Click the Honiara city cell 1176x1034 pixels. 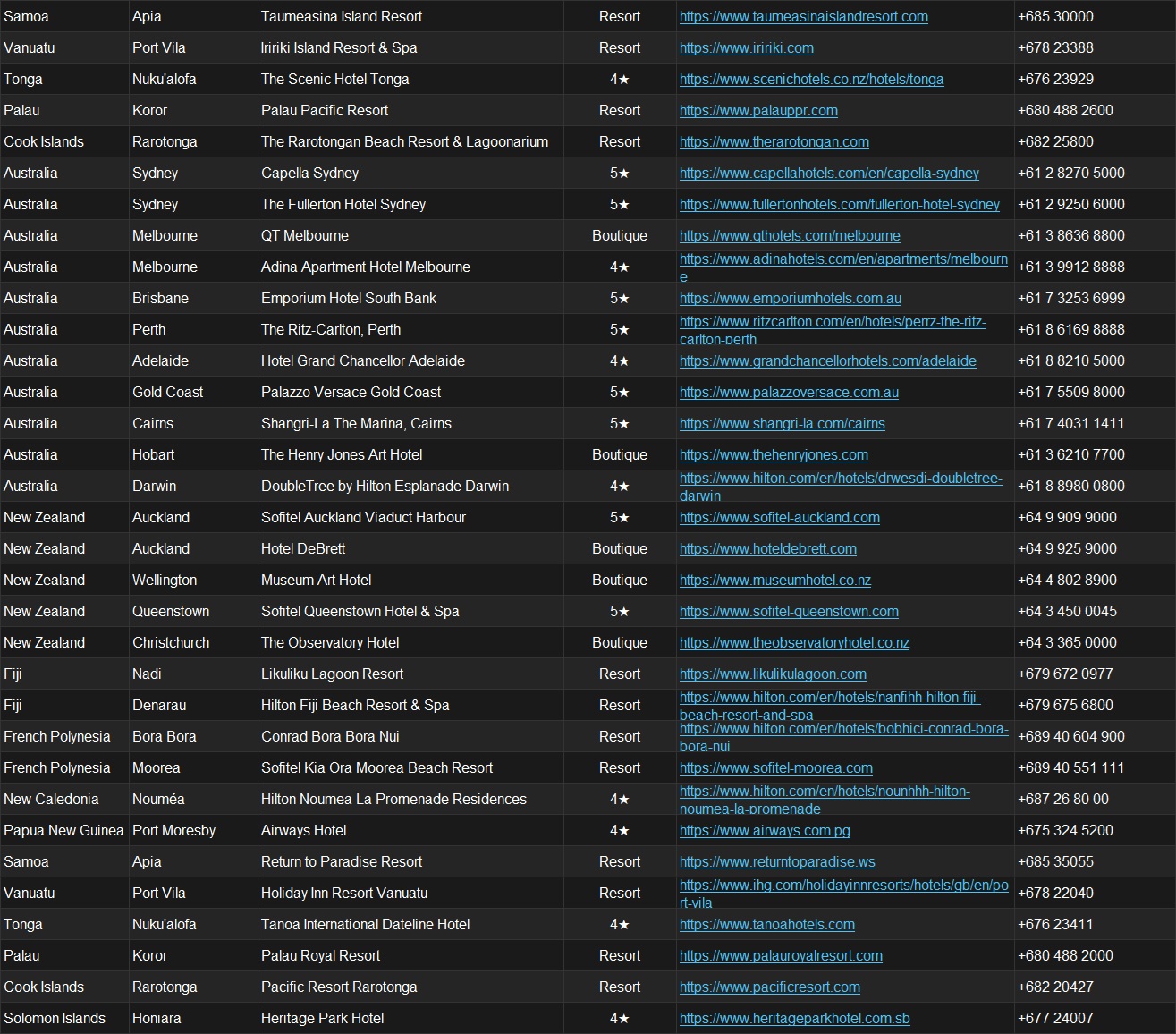pos(193,1018)
